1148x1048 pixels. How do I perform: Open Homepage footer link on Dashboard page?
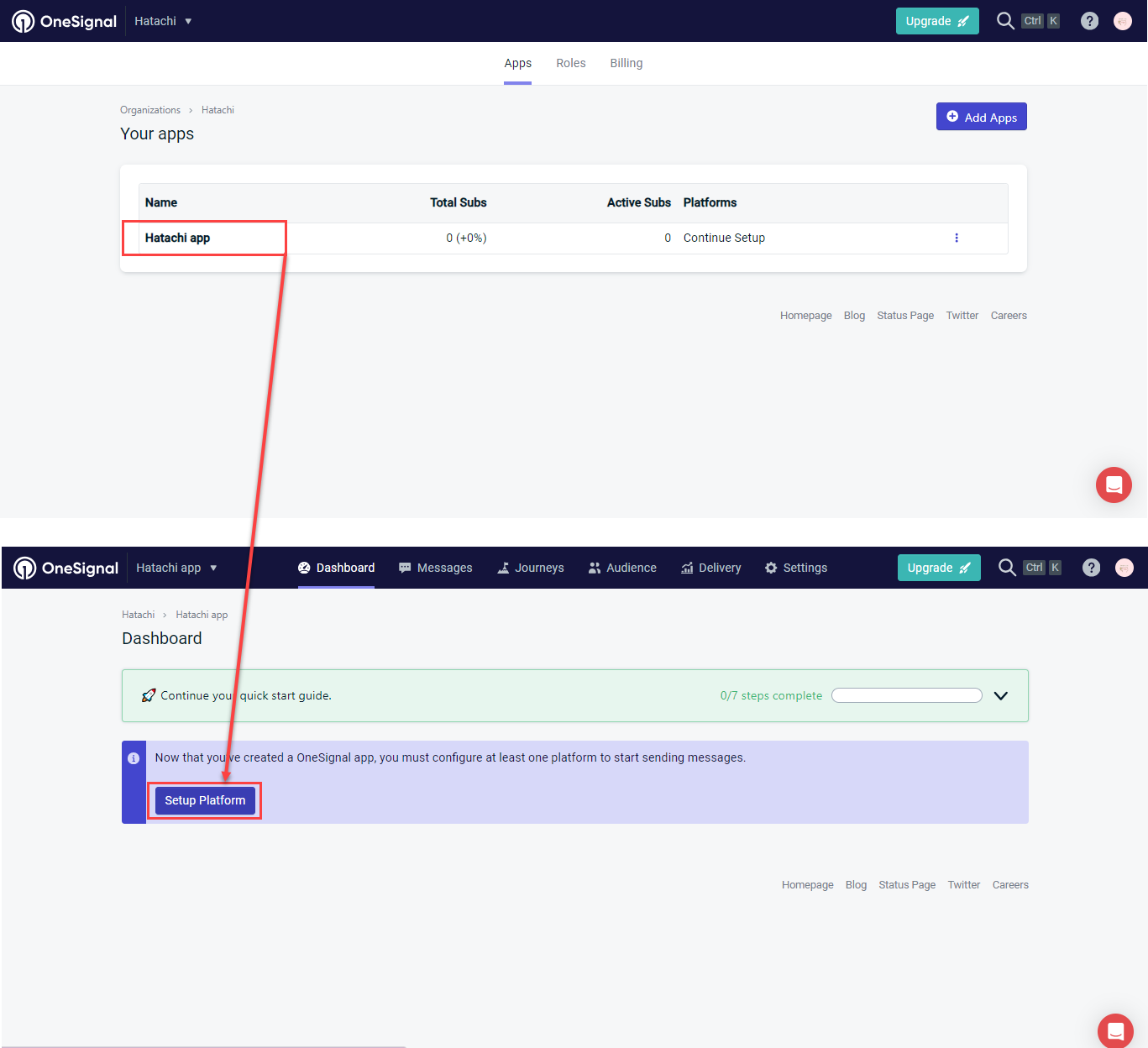point(808,885)
